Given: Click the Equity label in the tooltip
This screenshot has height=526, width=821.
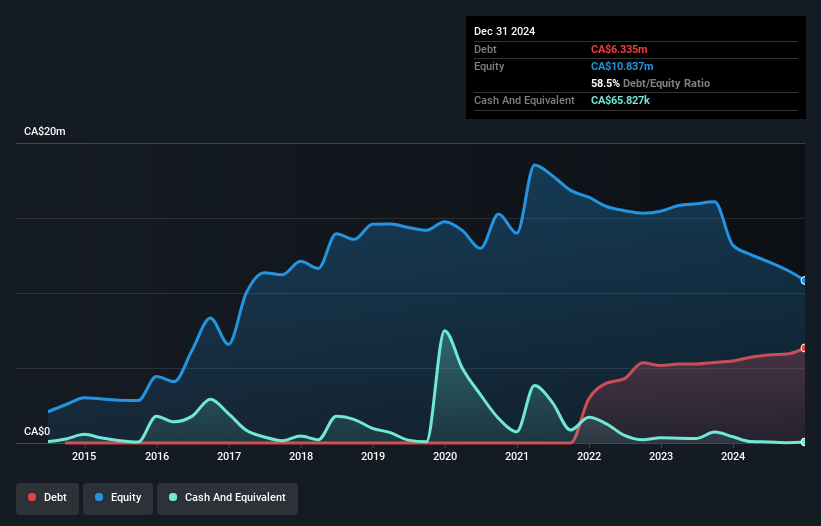Looking at the screenshot, I should (x=489, y=66).
